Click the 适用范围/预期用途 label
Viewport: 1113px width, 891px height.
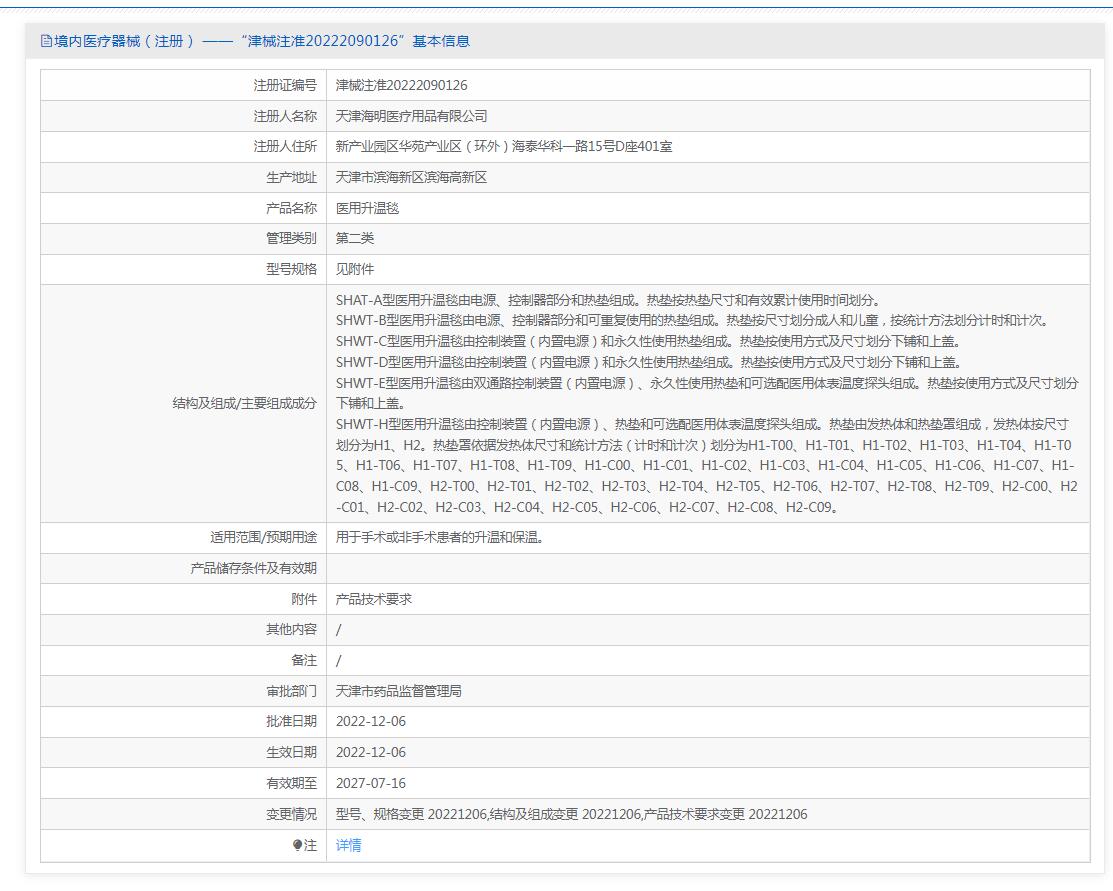pos(263,537)
